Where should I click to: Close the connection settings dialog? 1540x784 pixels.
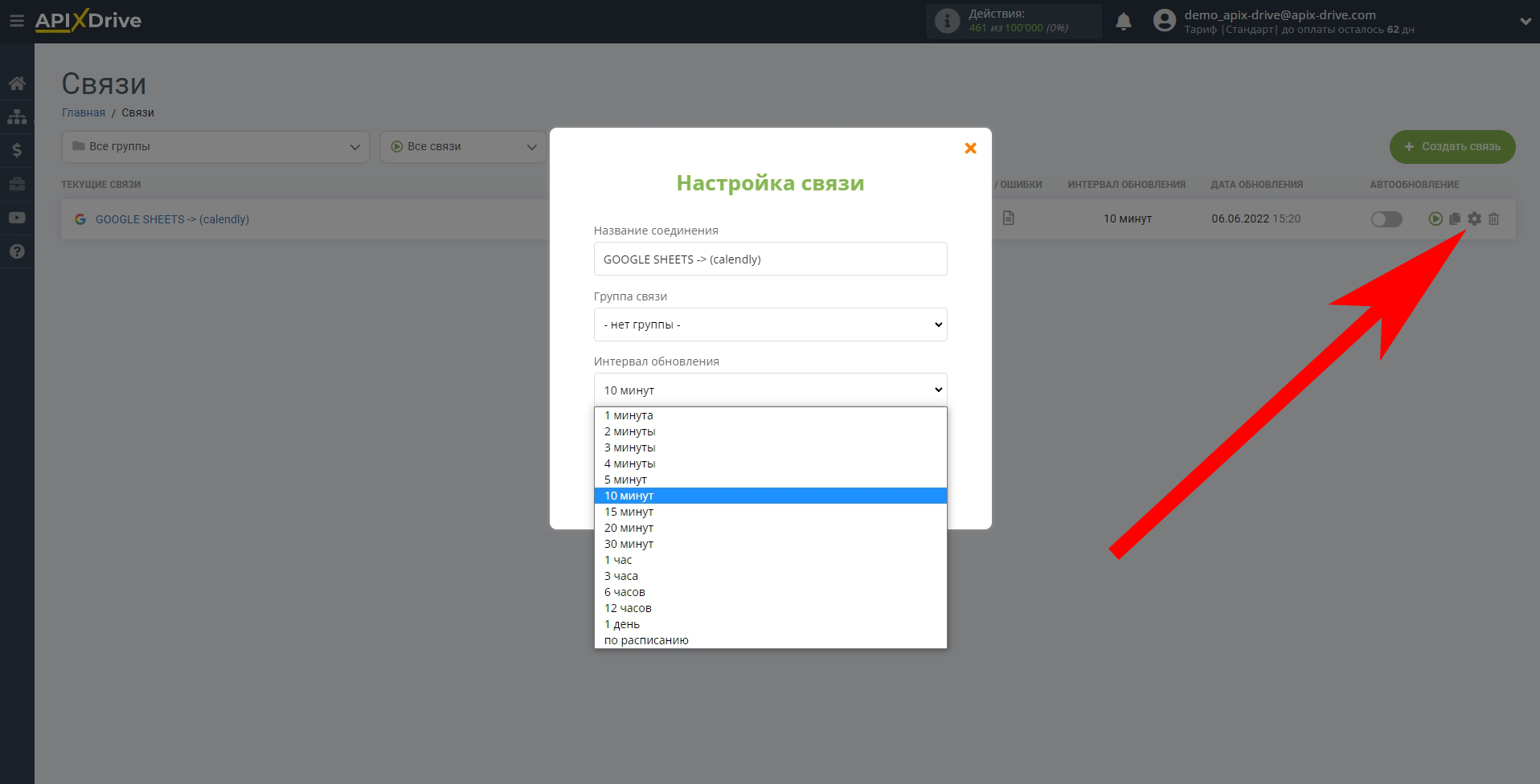[x=971, y=148]
